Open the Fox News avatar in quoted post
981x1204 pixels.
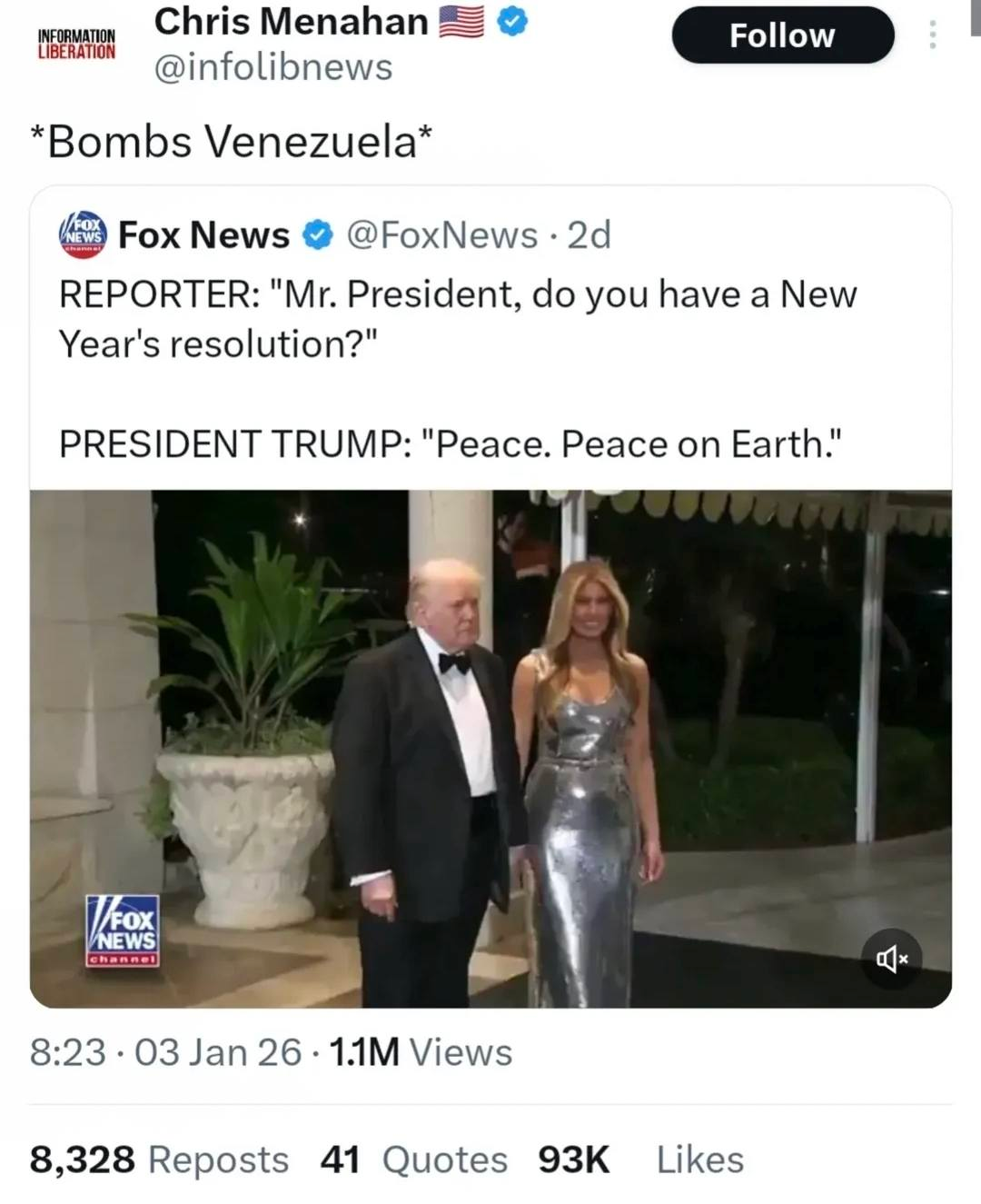83,234
